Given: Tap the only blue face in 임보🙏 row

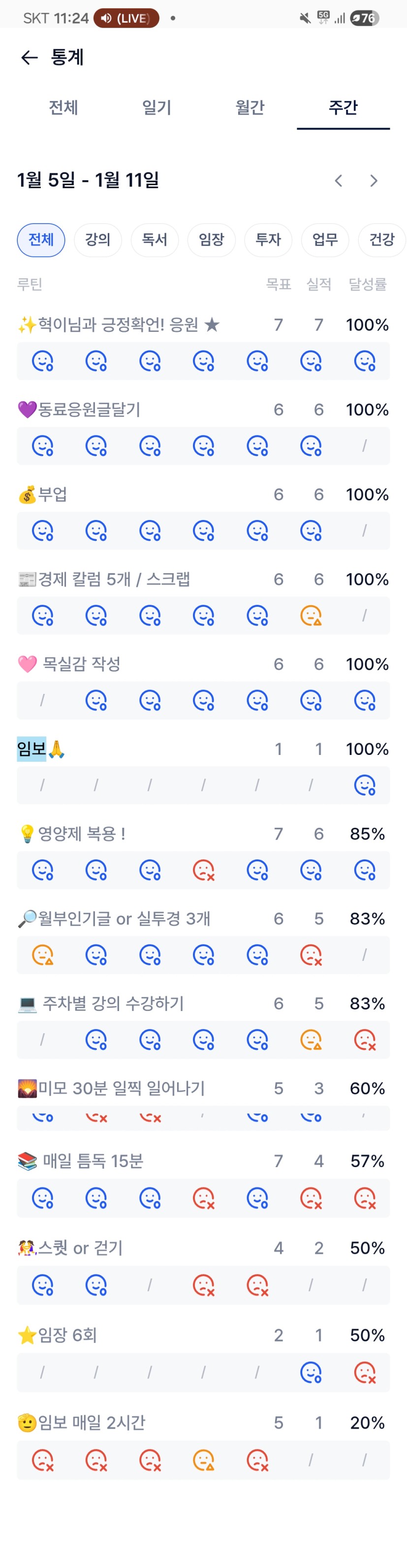Looking at the screenshot, I should [364, 786].
